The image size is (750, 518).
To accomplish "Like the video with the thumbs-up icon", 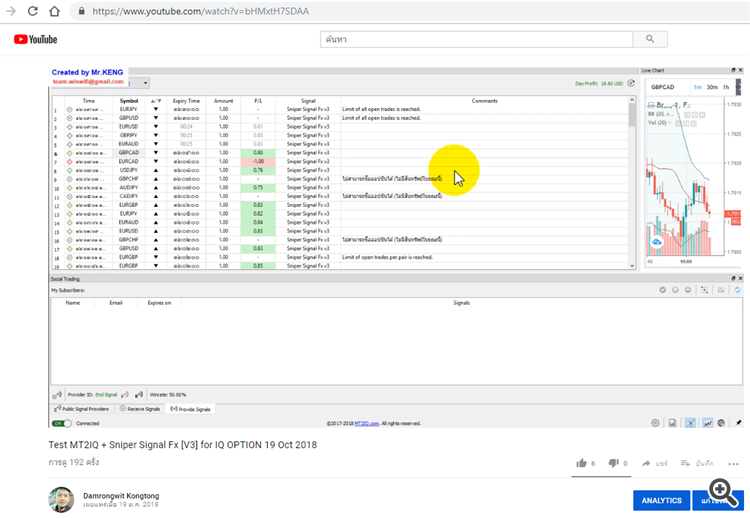I will (x=582, y=463).
